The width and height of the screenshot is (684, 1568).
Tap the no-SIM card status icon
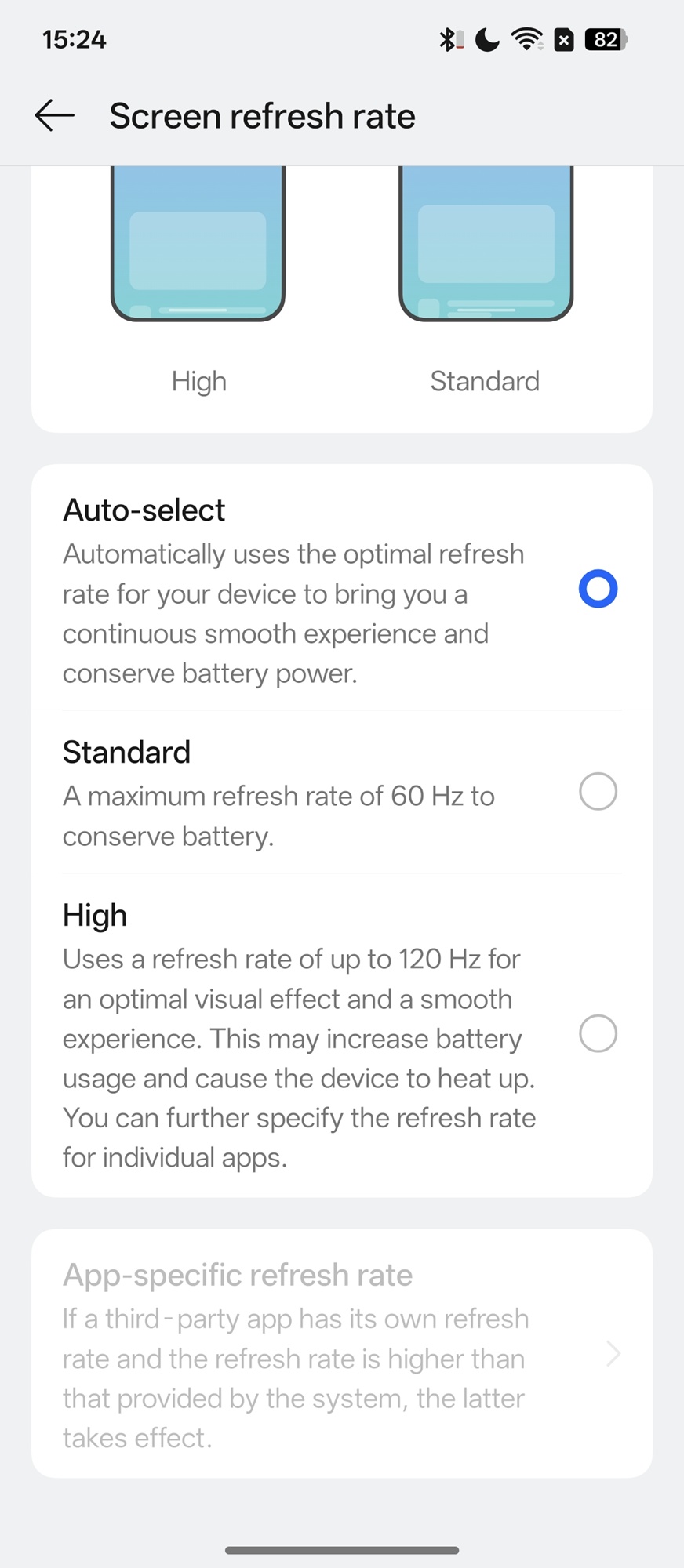[564, 39]
